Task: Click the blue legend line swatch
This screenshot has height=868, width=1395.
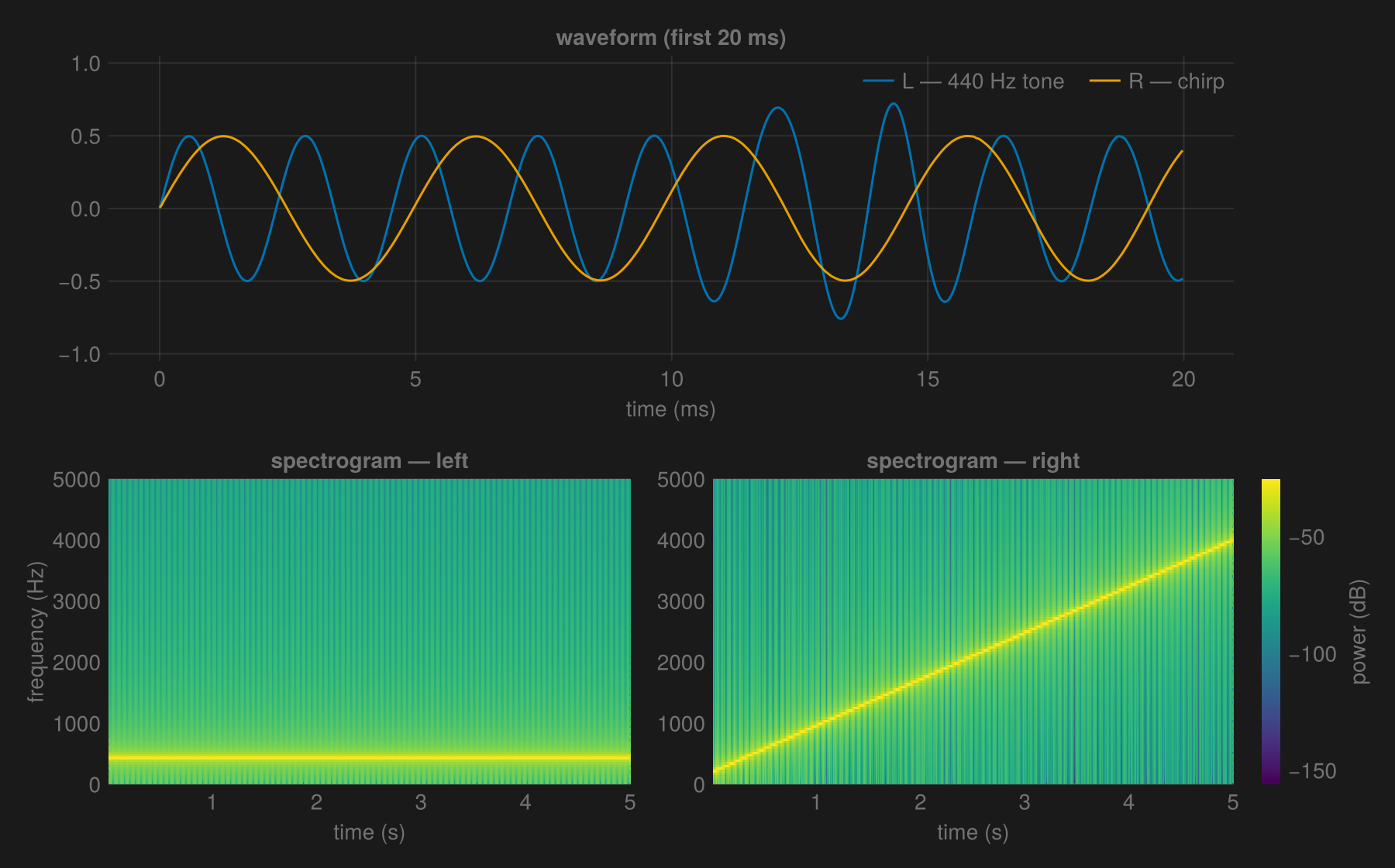Action: 878,81
